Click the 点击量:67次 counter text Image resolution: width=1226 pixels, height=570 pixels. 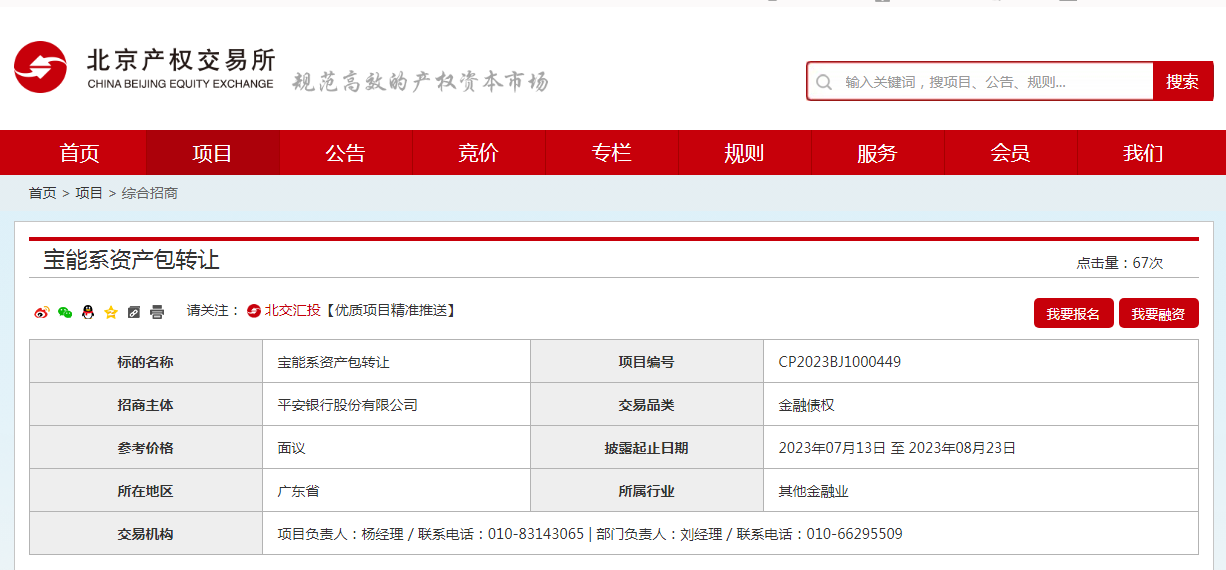tap(1120, 263)
